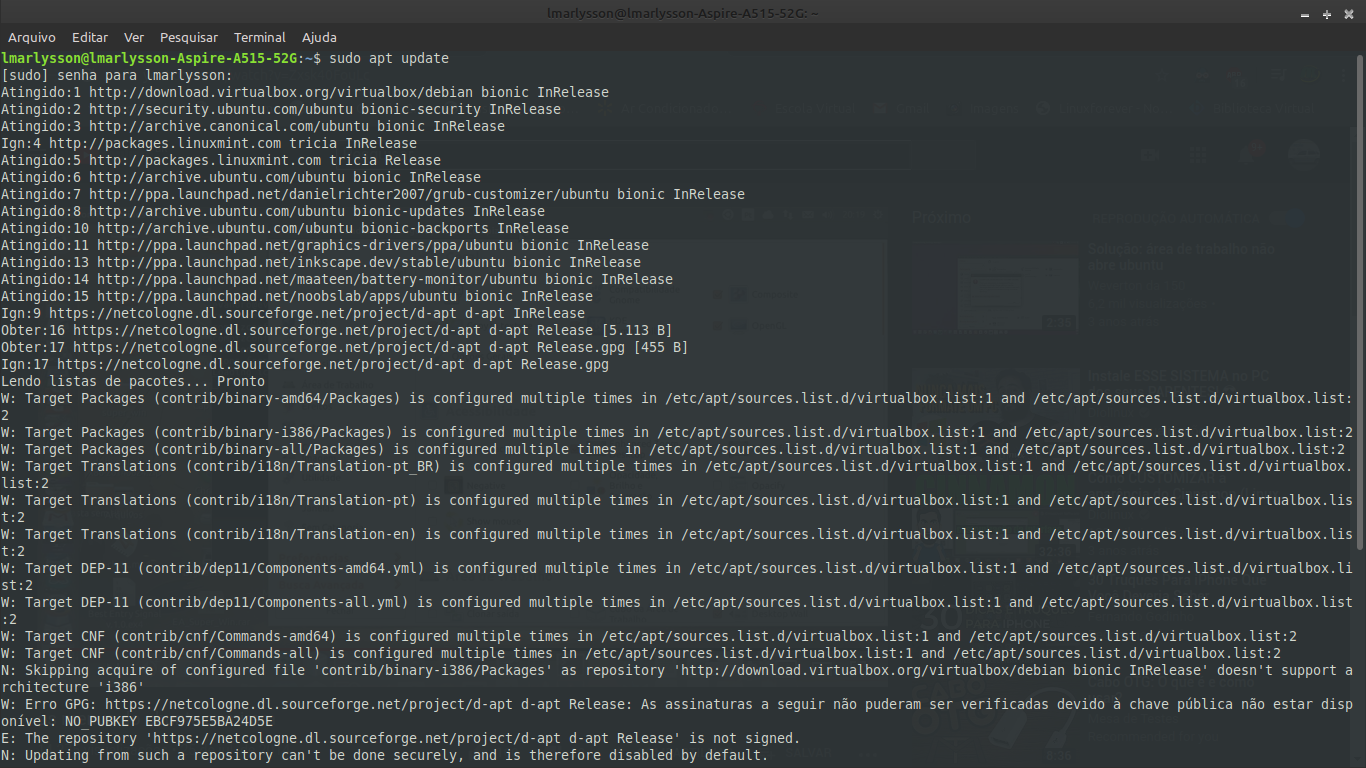Click 'Lendo listas de pacotes... Pronto'
Screen dimensions: 1366x768
point(133,381)
